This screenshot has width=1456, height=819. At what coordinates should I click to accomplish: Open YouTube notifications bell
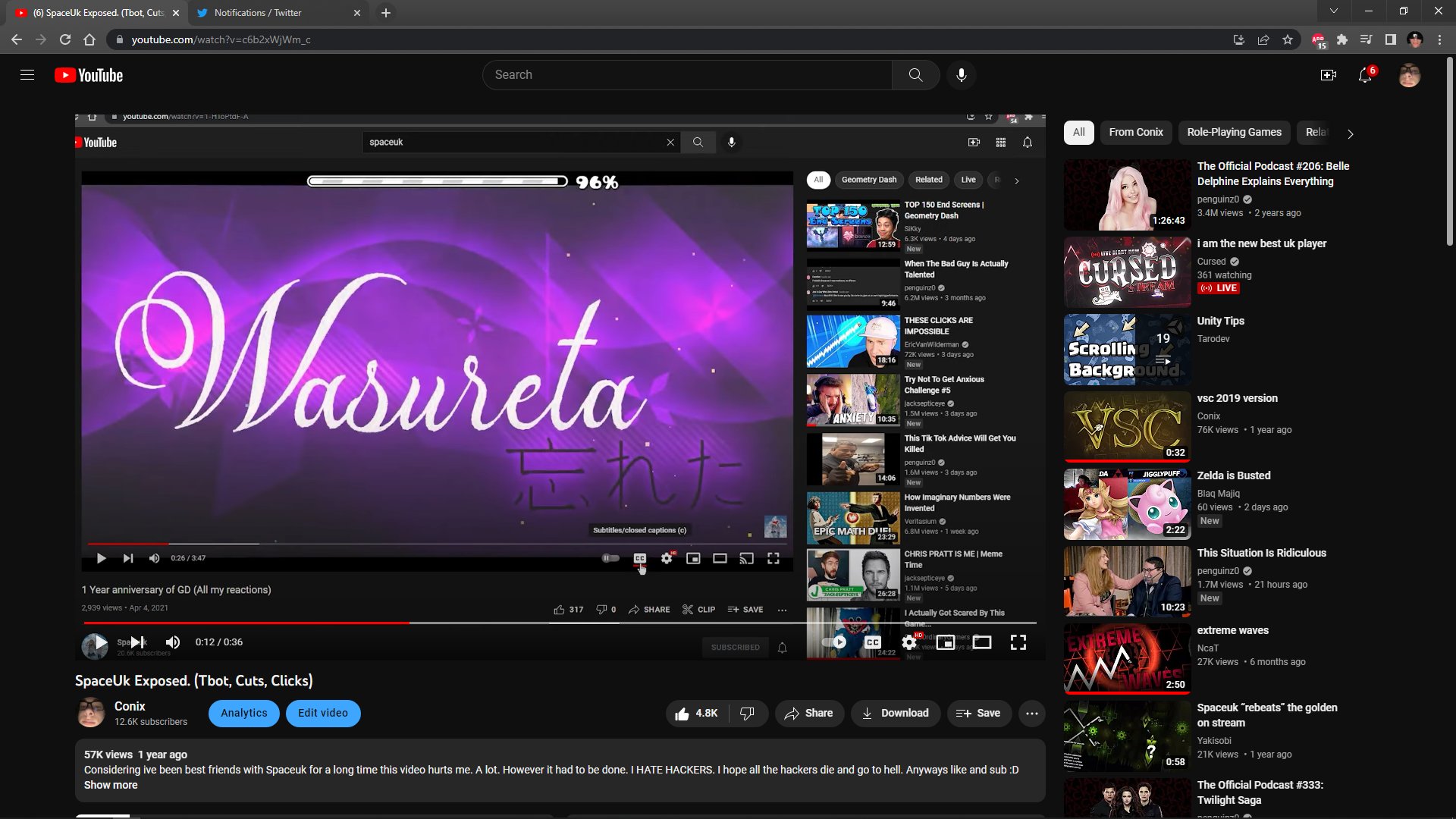tap(1365, 75)
